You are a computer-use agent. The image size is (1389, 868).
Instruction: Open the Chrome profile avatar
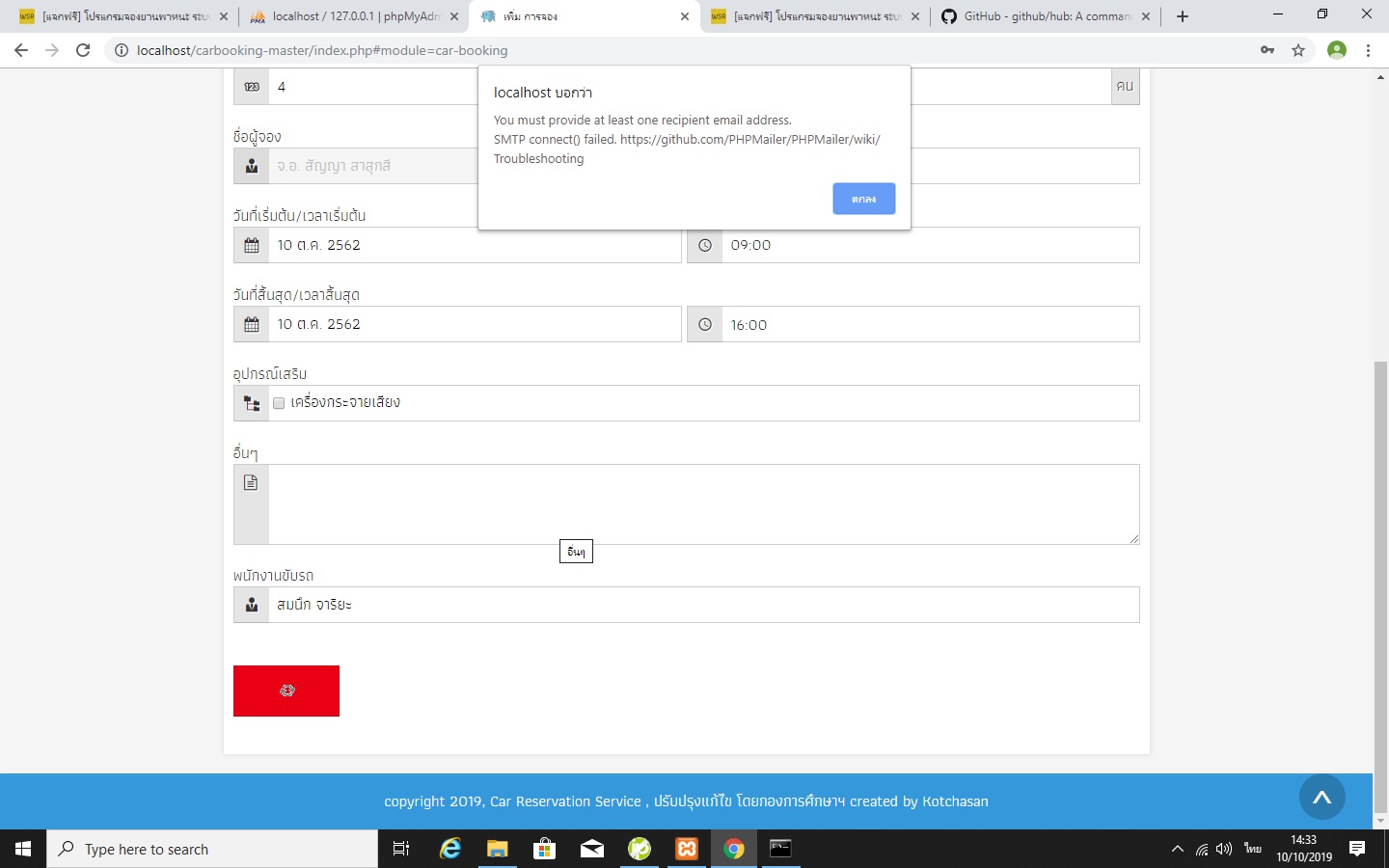[x=1337, y=50]
